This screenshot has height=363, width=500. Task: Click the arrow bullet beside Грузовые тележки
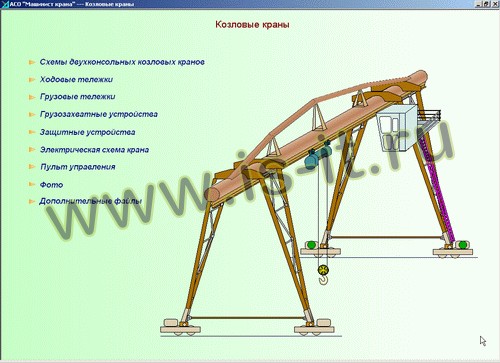click(x=32, y=97)
